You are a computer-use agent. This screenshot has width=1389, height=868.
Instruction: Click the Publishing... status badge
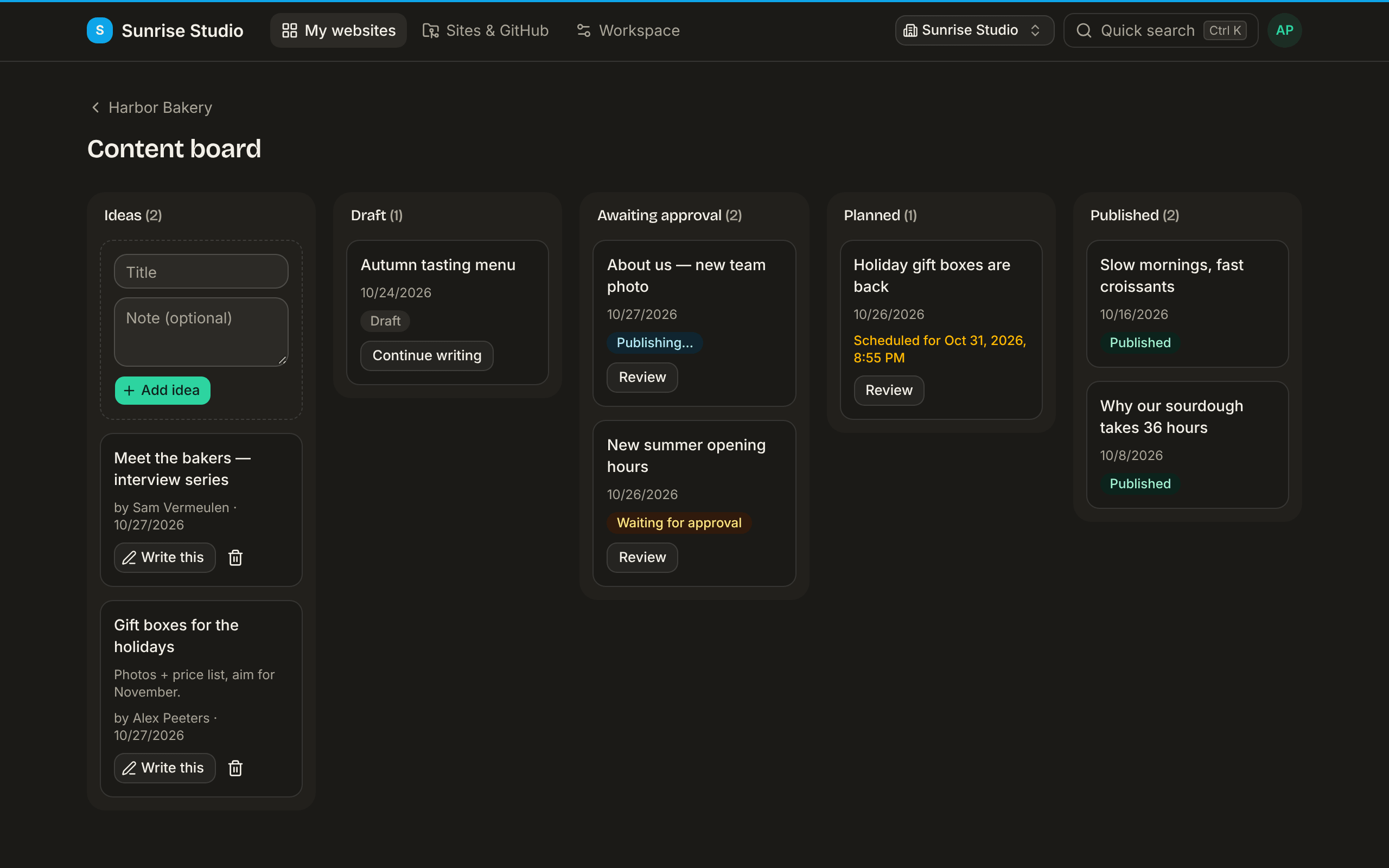point(654,343)
